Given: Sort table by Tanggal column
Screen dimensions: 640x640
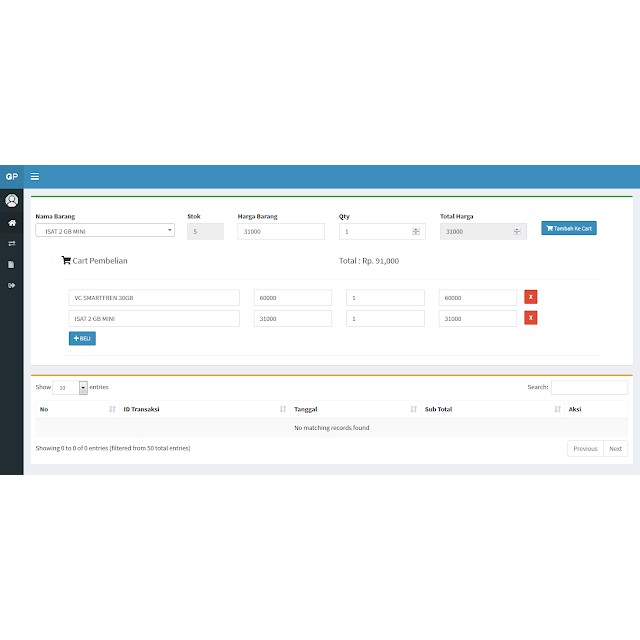Looking at the screenshot, I should [x=355, y=409].
